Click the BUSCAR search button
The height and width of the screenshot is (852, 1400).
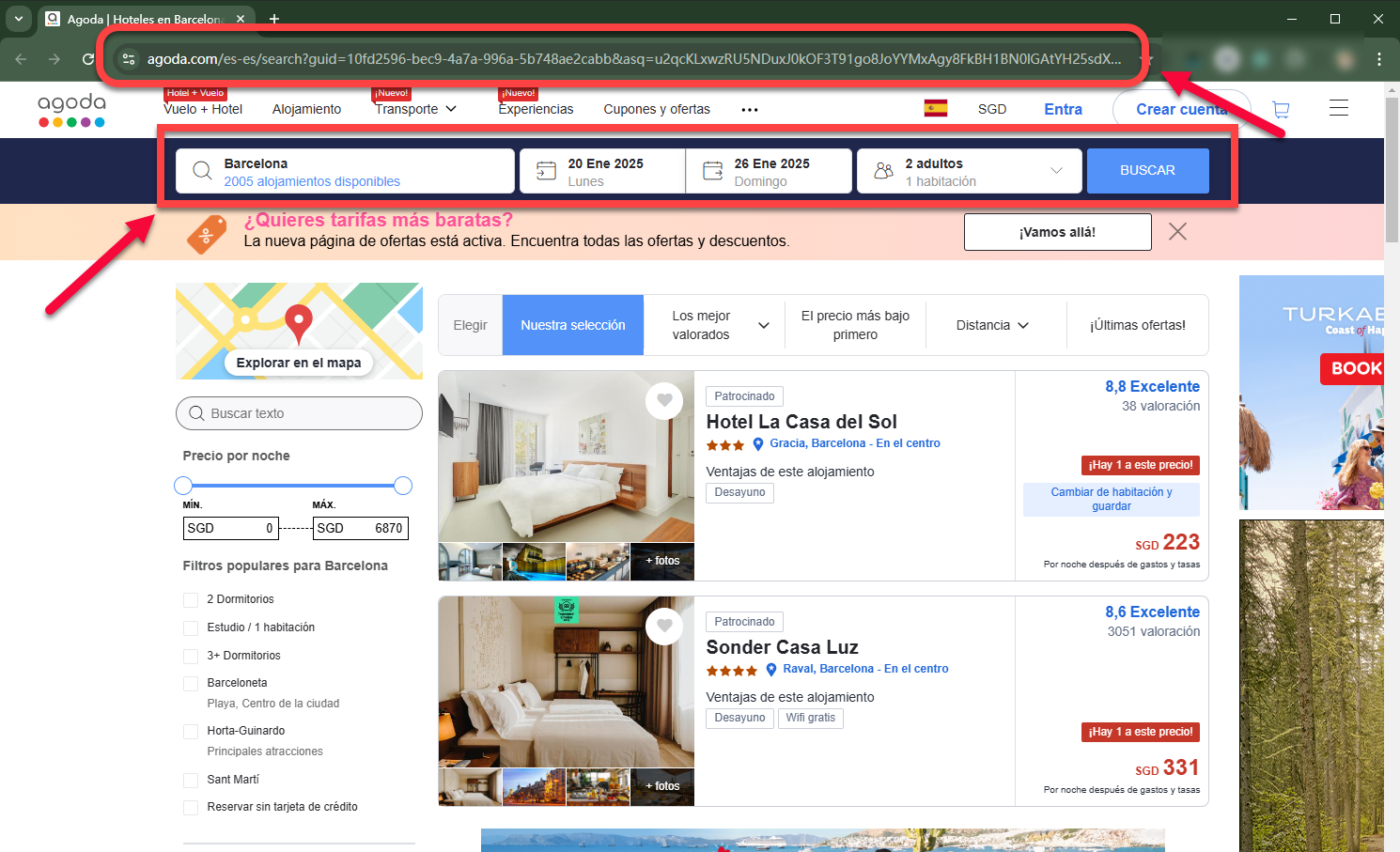(1147, 171)
